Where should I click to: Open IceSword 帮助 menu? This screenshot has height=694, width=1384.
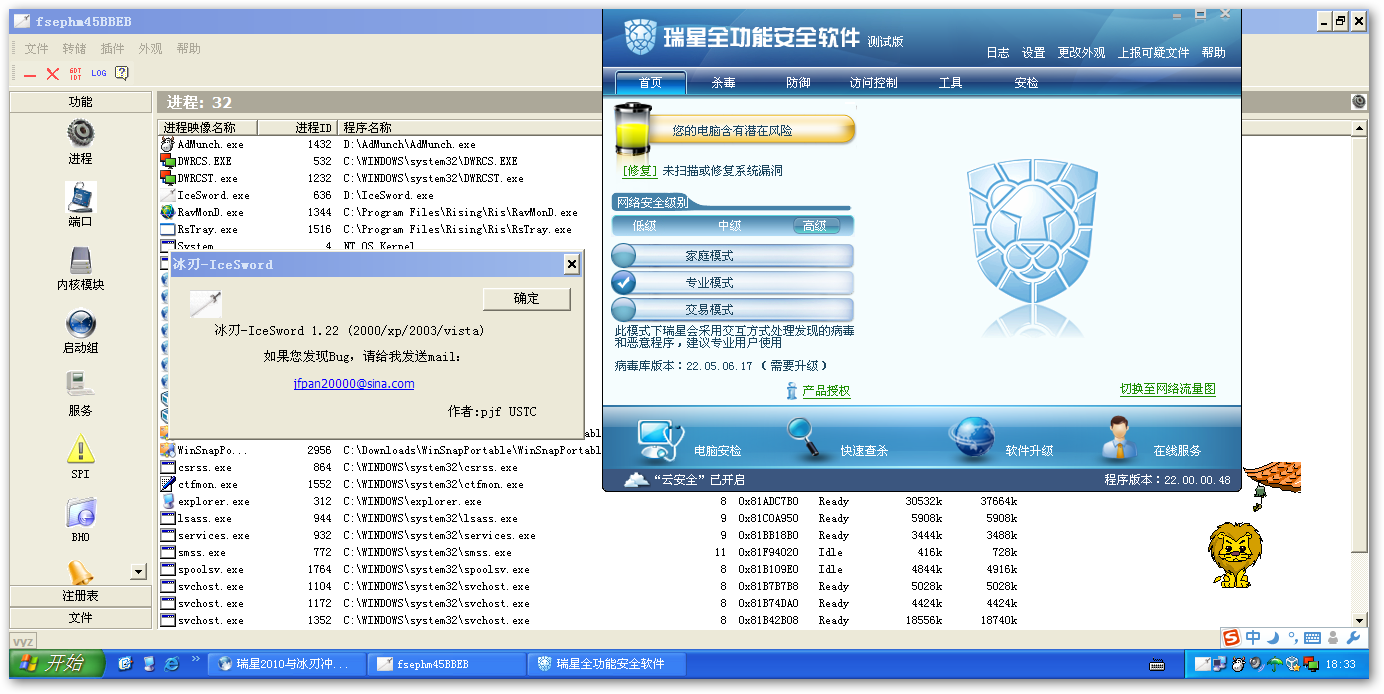(x=189, y=49)
